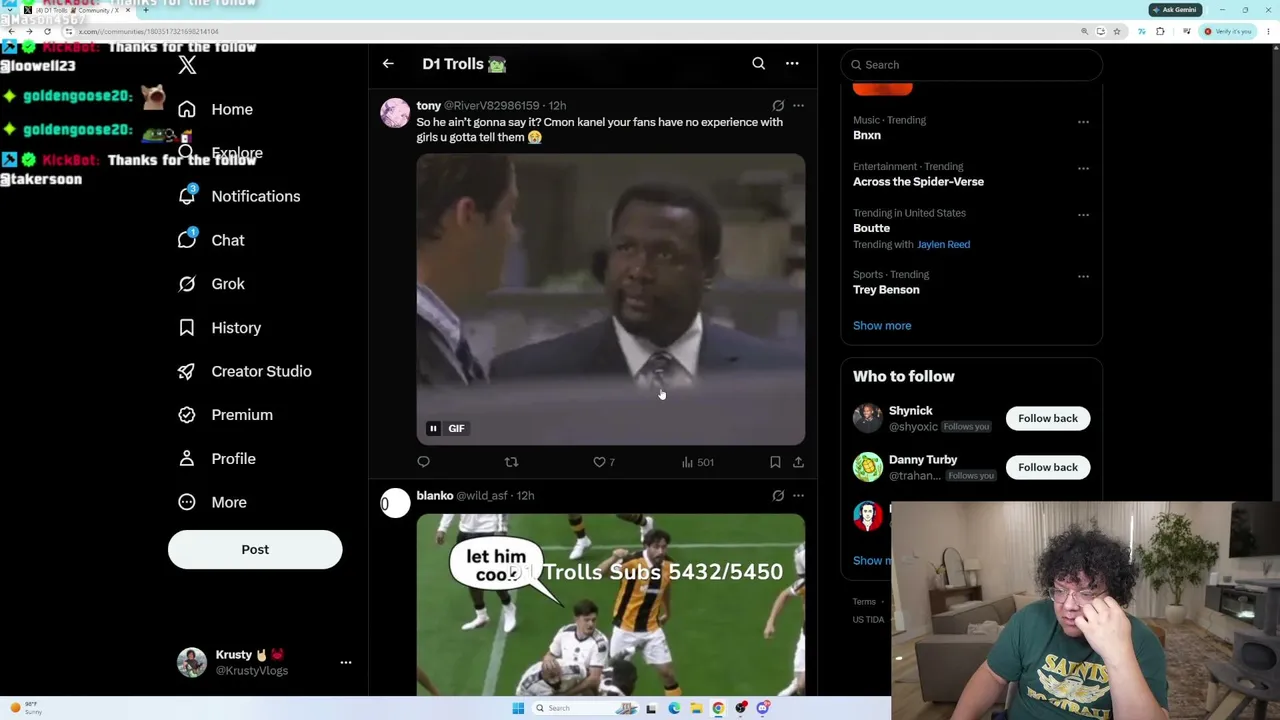Viewport: 1280px width, 720px height.
Task: Click the Post button
Action: coord(255,549)
